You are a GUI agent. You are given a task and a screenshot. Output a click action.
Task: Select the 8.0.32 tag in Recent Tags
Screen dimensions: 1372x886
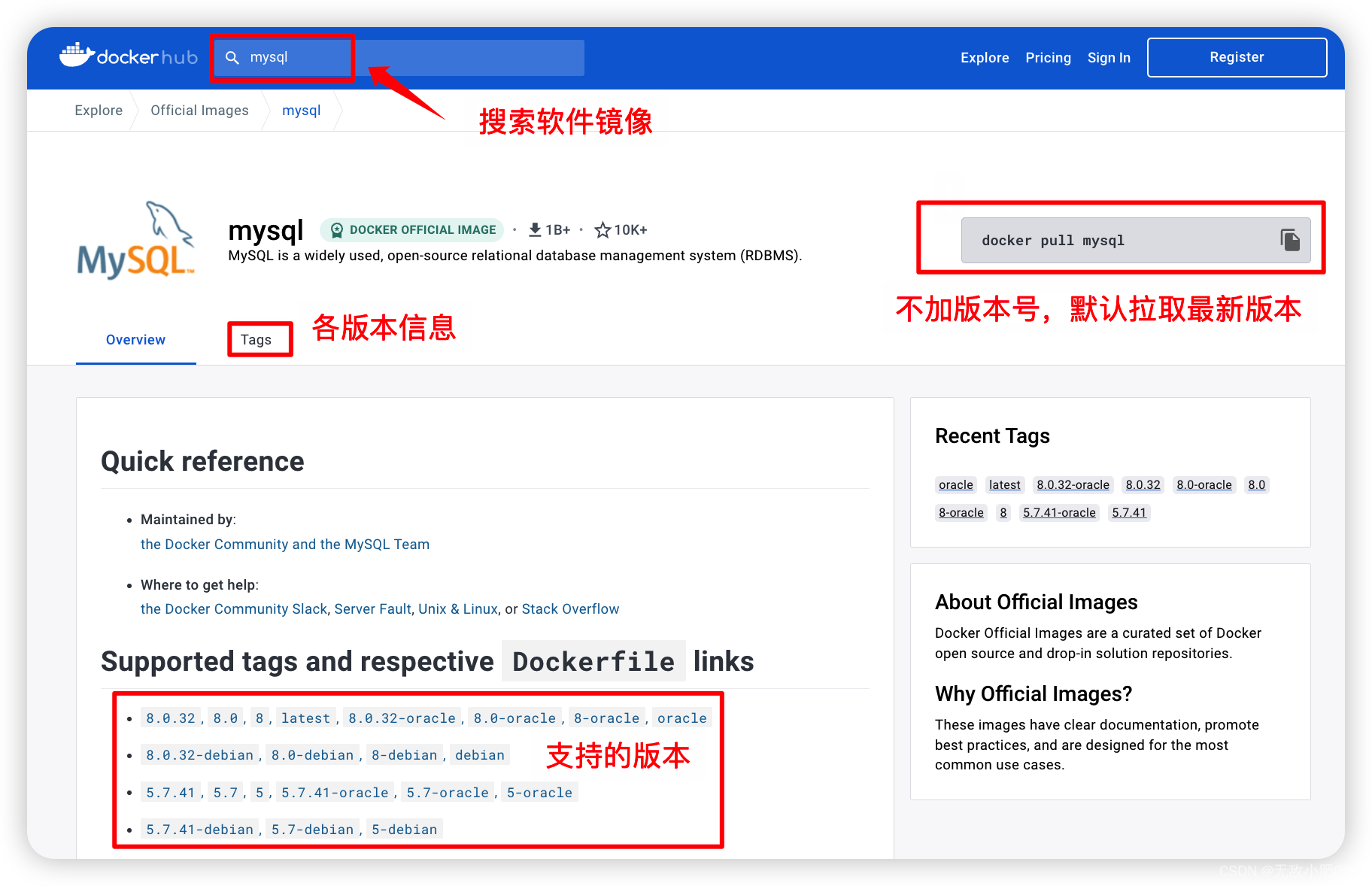coord(1143,485)
